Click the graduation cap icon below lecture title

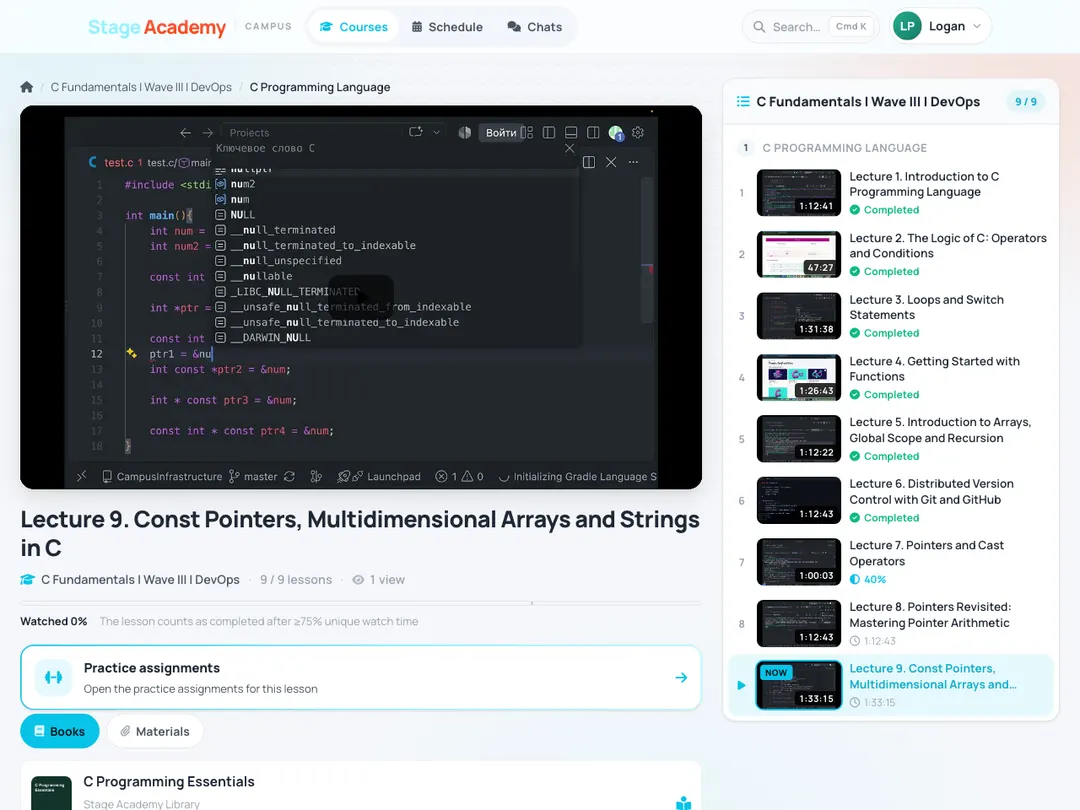point(28,580)
